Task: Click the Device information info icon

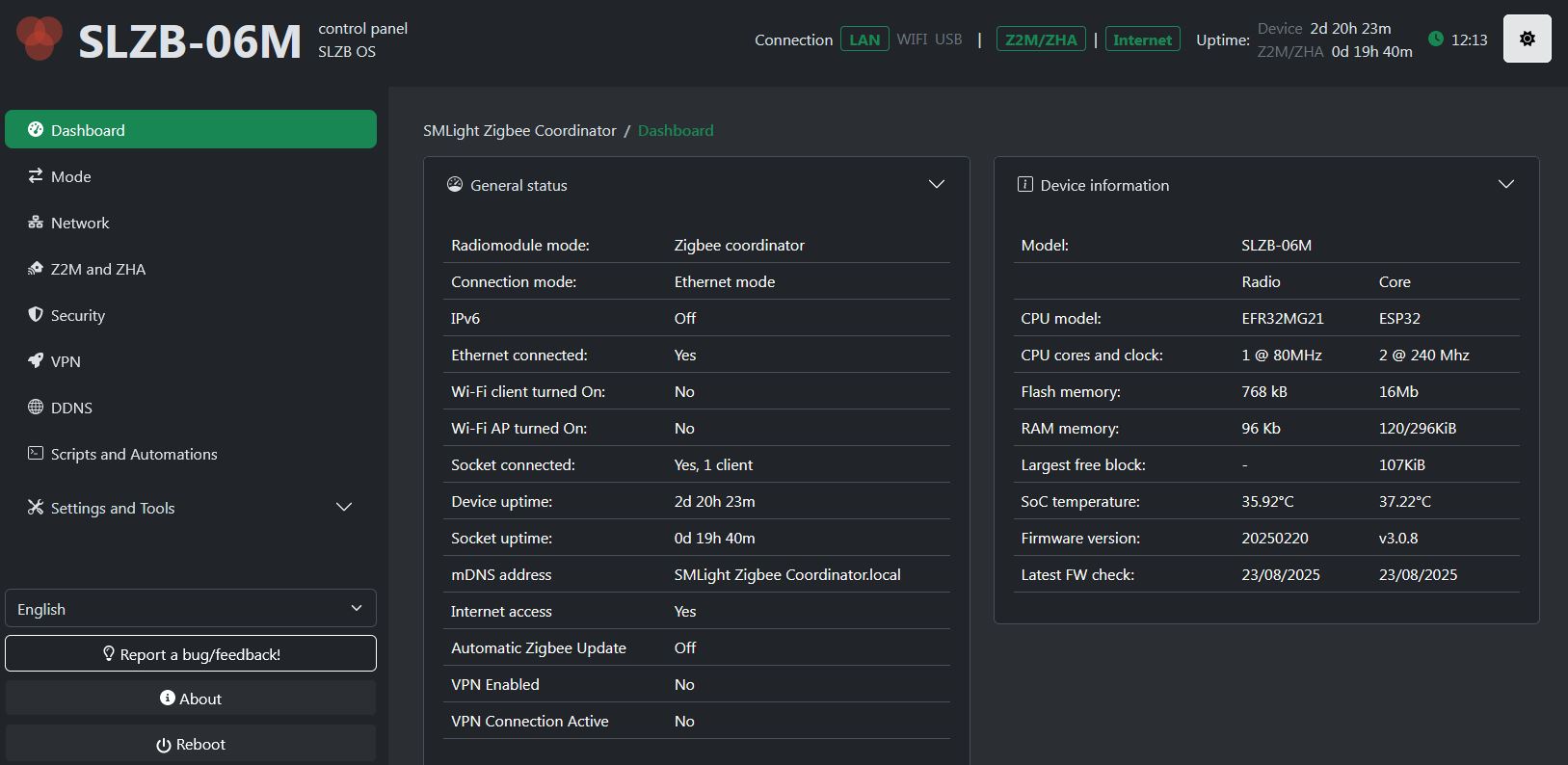Action: pyautogui.click(x=1024, y=185)
